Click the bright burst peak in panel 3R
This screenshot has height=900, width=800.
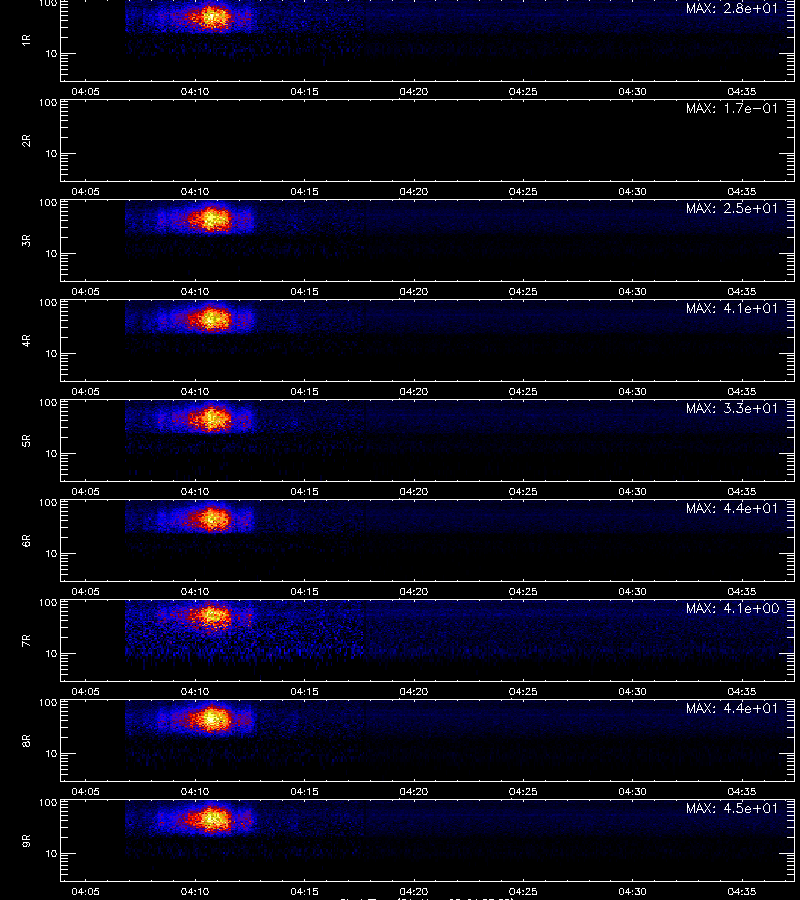[211, 219]
